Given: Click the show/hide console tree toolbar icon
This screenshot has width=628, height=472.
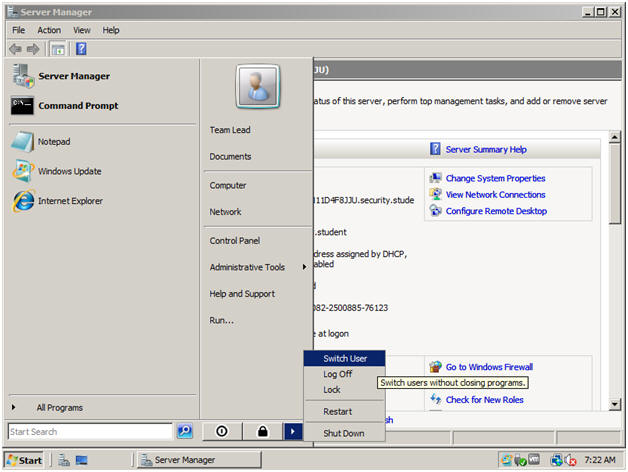Looking at the screenshot, I should [58, 49].
